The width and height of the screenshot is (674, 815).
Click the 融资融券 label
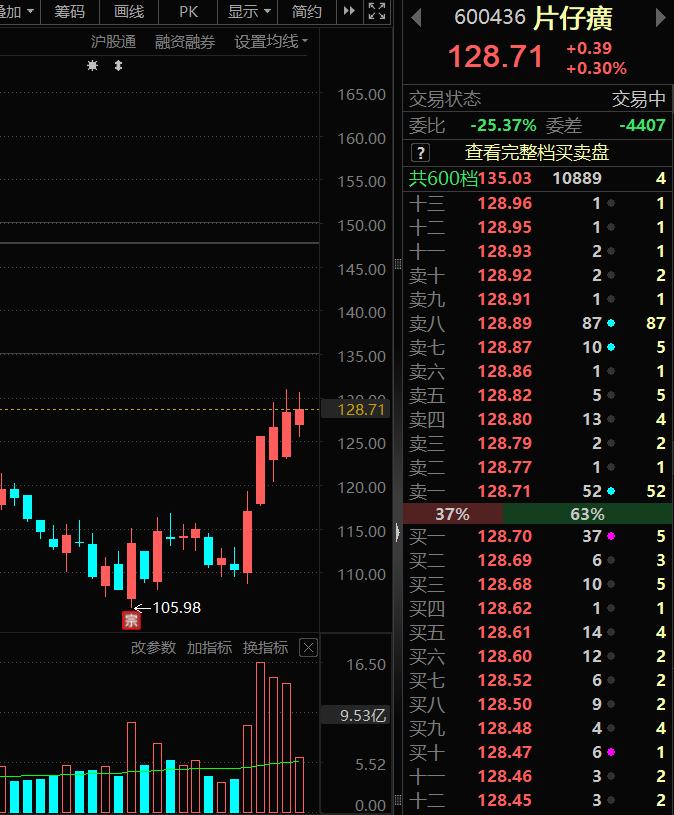185,42
